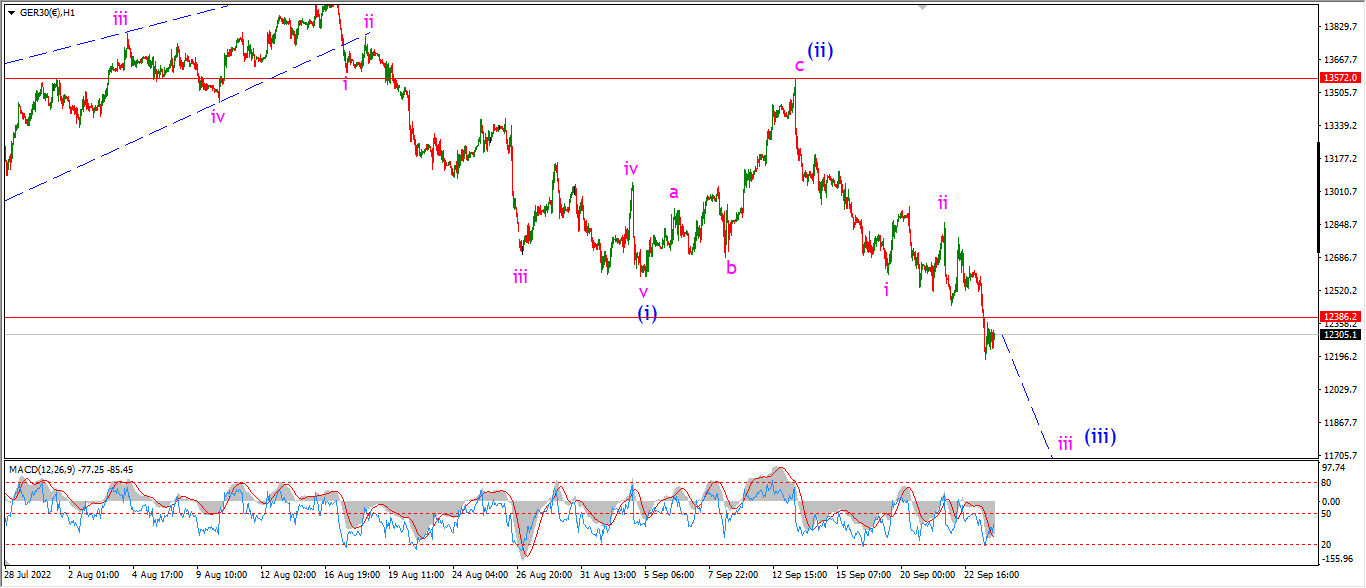
Task: Click the 12386.2 red price level tag
Action: [x=1340, y=316]
